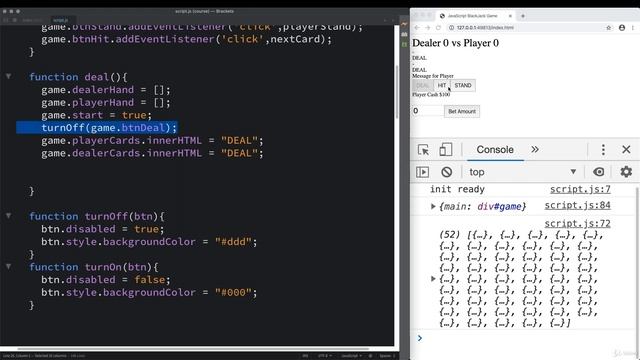The width and height of the screenshot is (640, 360).
Task: Click the Bet Amount button
Action: 462,111
